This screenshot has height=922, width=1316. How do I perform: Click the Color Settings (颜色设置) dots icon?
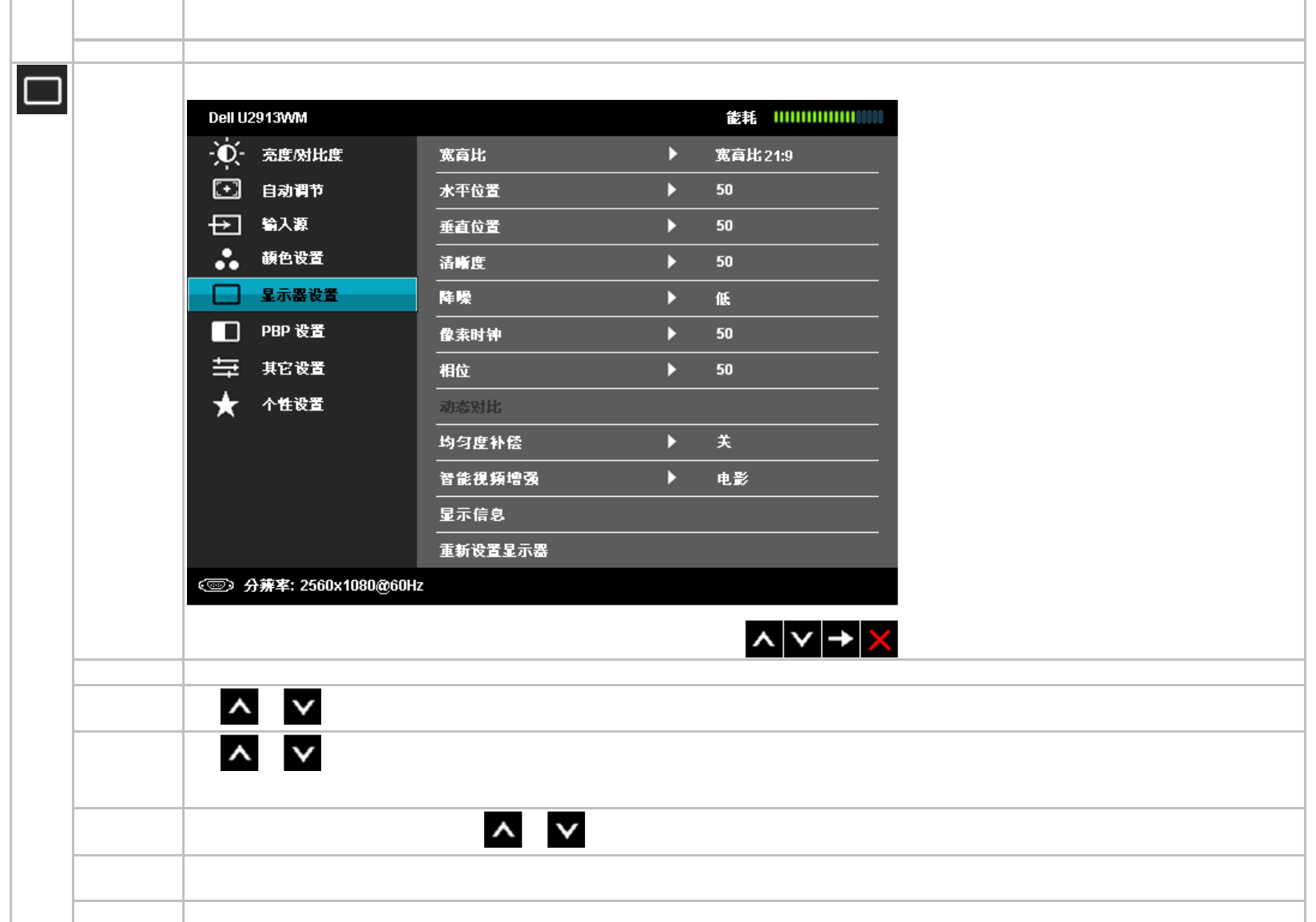pos(226,259)
